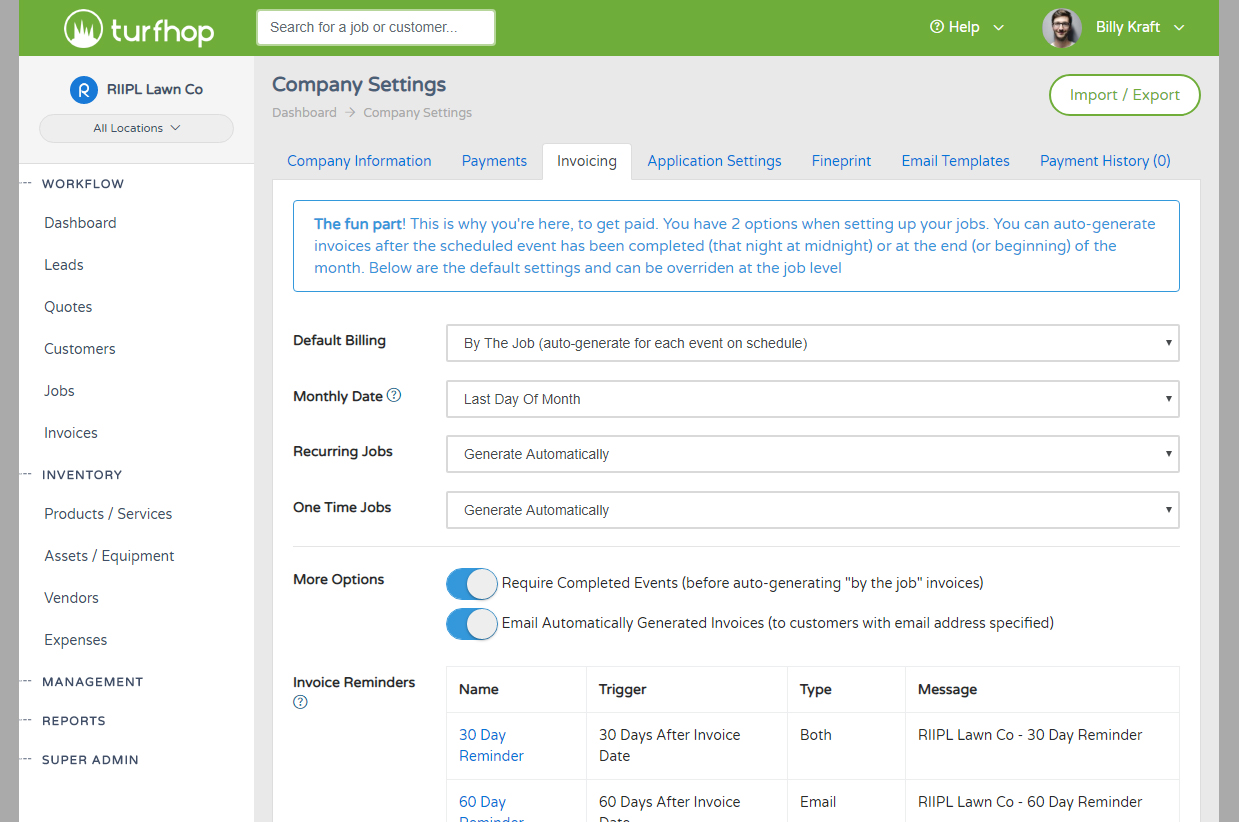Open the Invoice Reminders help tooltip icon
The image size is (1239, 822).
[x=300, y=702]
